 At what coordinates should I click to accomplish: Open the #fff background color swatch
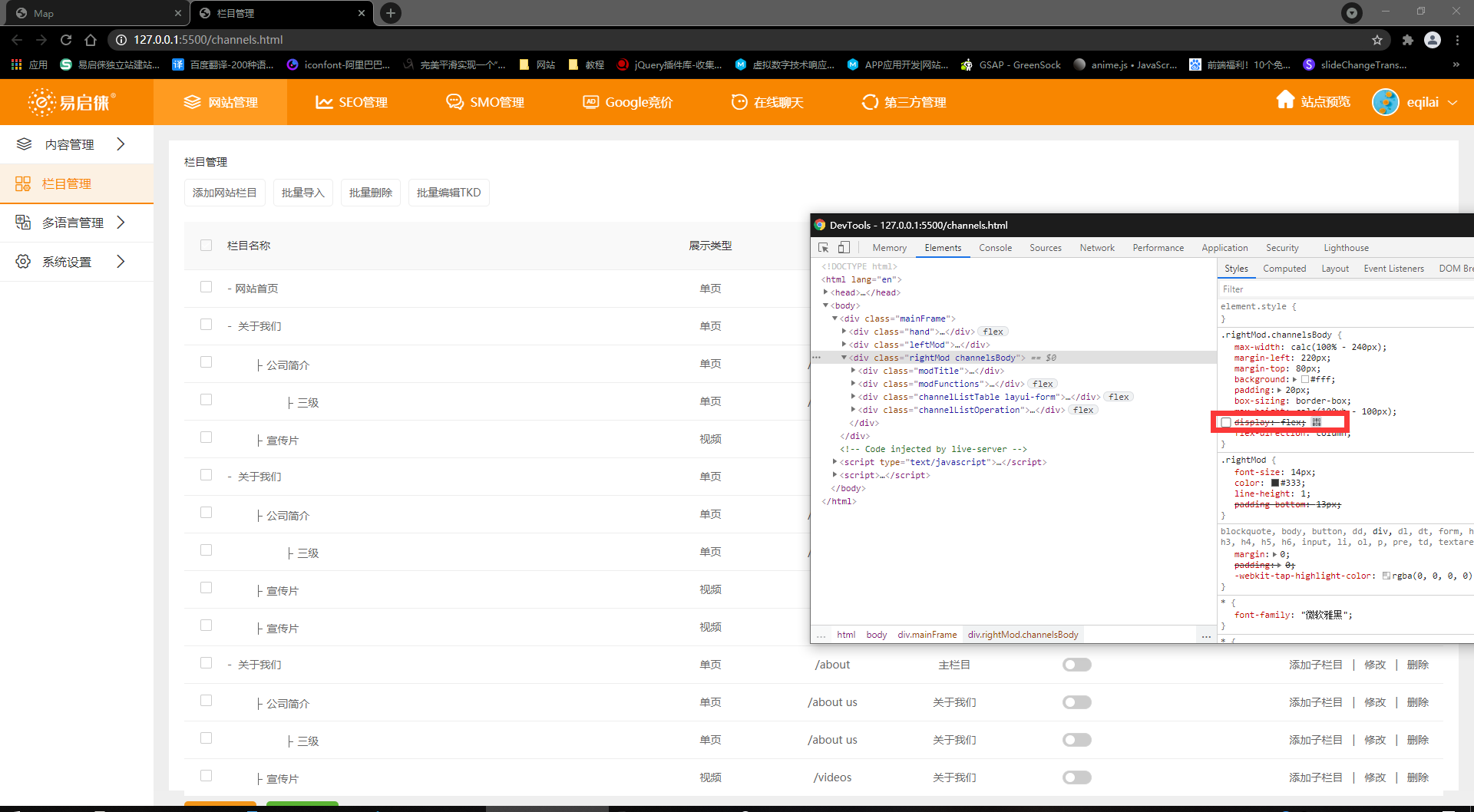click(1305, 379)
